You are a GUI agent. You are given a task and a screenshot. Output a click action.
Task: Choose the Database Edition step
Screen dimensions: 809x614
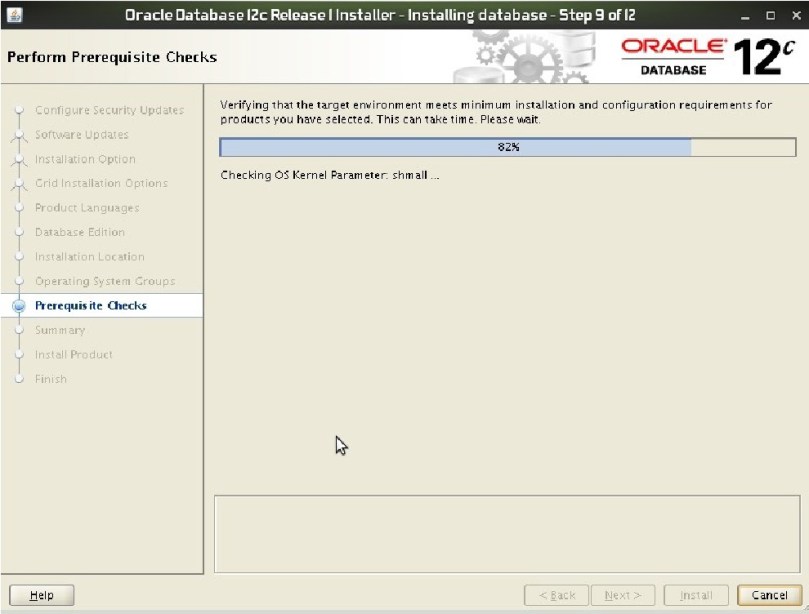point(80,232)
